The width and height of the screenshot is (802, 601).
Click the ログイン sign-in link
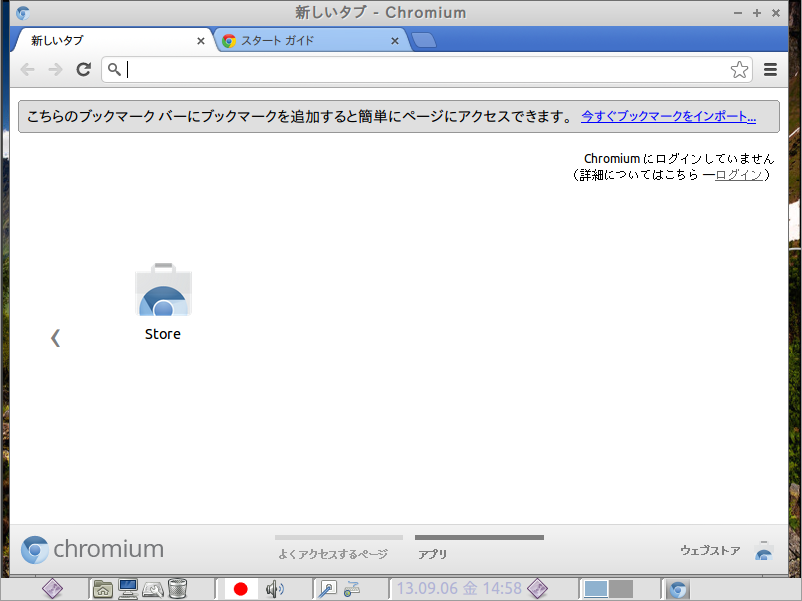(x=739, y=175)
